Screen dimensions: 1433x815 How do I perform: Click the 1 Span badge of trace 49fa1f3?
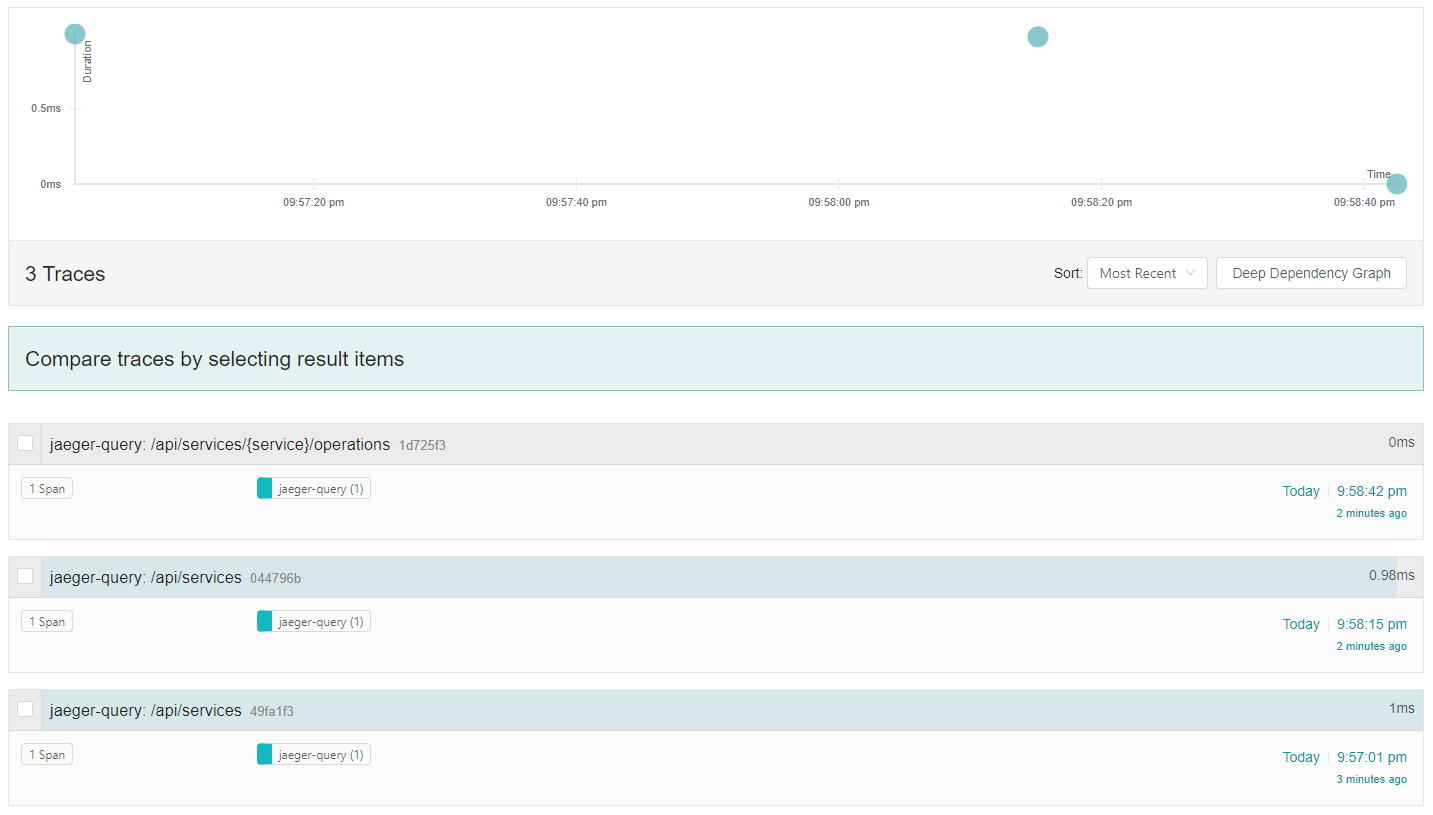[x=47, y=755]
